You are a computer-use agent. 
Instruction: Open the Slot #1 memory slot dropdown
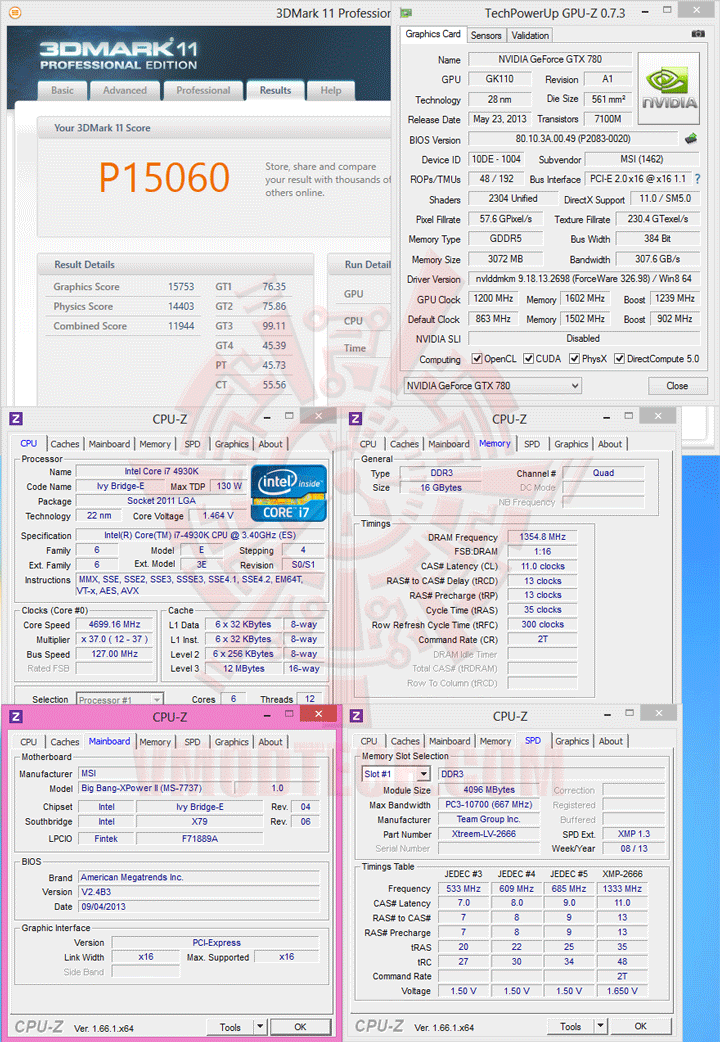pos(396,774)
